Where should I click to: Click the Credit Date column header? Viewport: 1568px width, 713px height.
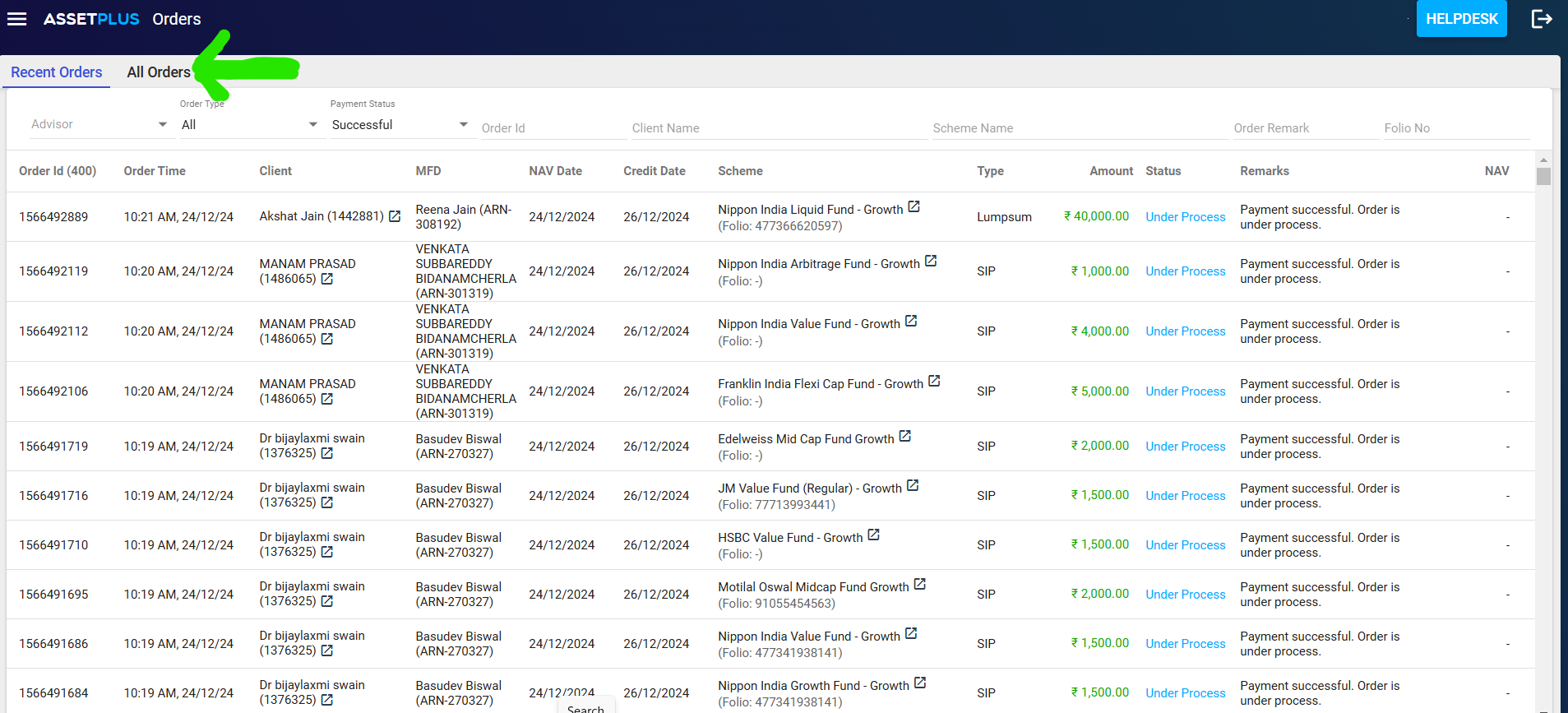click(x=654, y=171)
